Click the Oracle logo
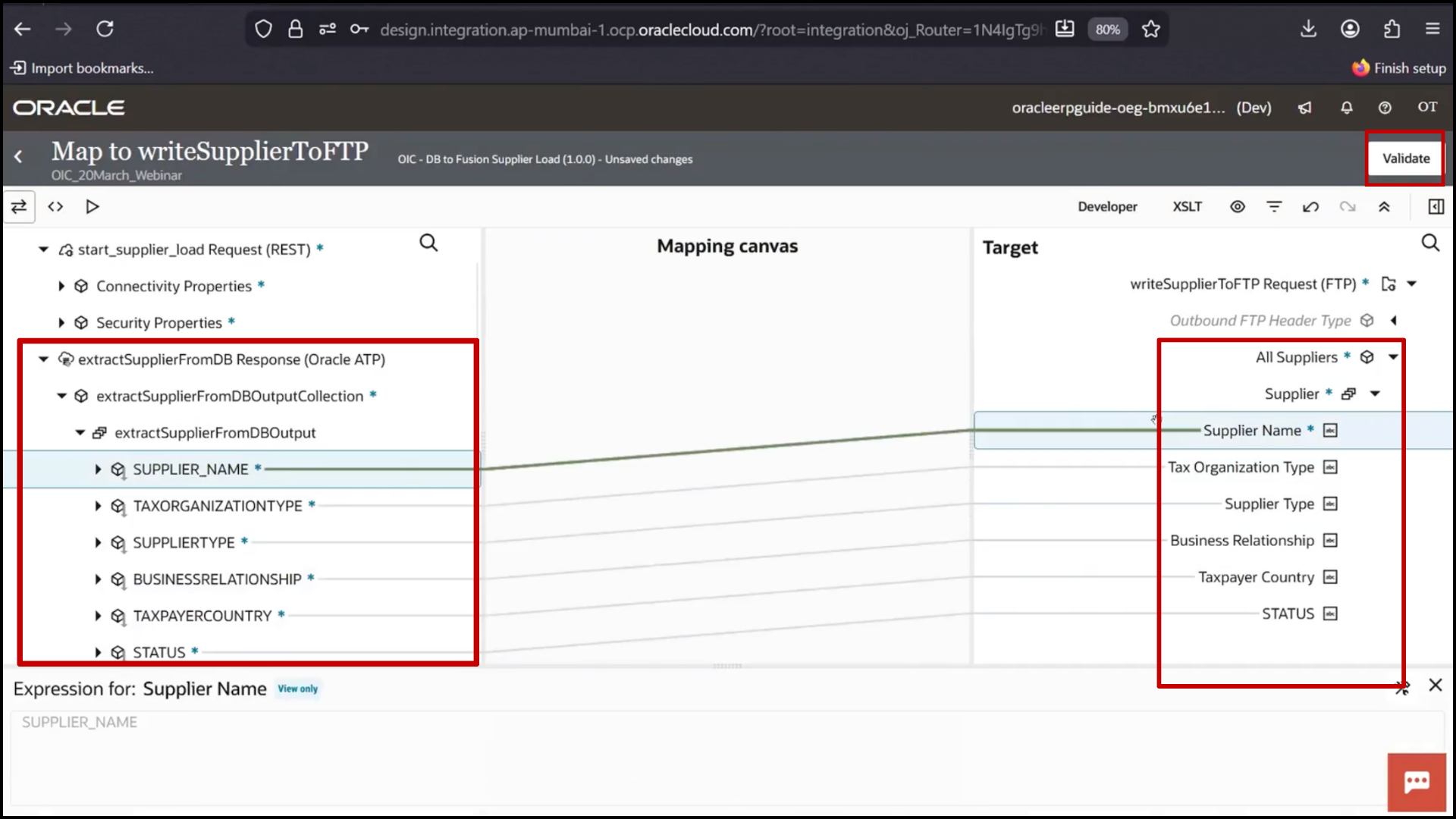1456x819 pixels. (68, 108)
